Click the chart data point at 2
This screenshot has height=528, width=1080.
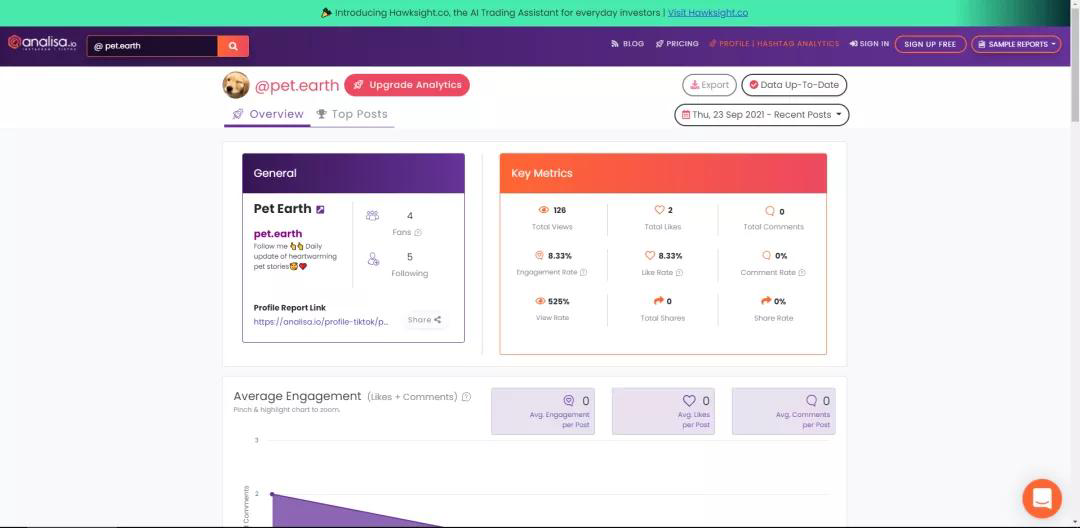pos(272,494)
